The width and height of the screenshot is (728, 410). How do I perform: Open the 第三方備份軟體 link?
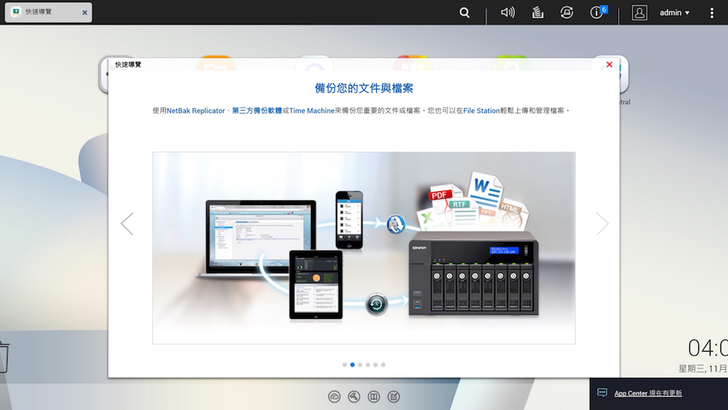pyautogui.click(x=257, y=111)
